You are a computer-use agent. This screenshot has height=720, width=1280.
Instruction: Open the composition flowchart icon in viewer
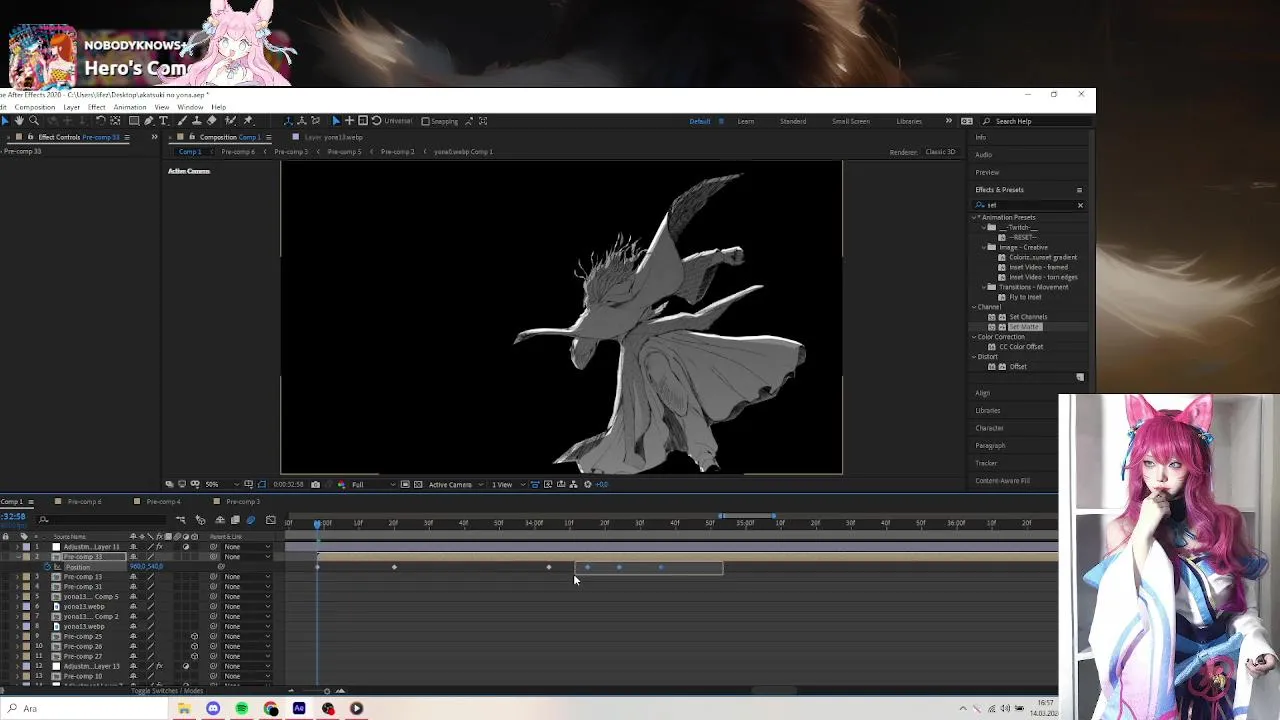pos(573,484)
